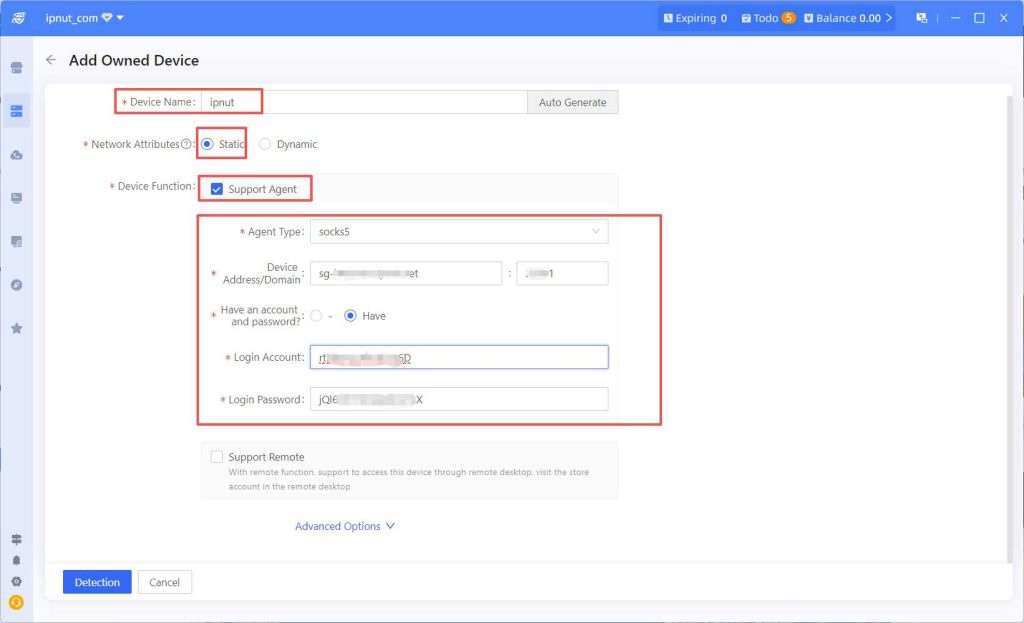This screenshot has width=1024, height=623.
Task: Open the store icon in the sidebar
Action: [16, 68]
